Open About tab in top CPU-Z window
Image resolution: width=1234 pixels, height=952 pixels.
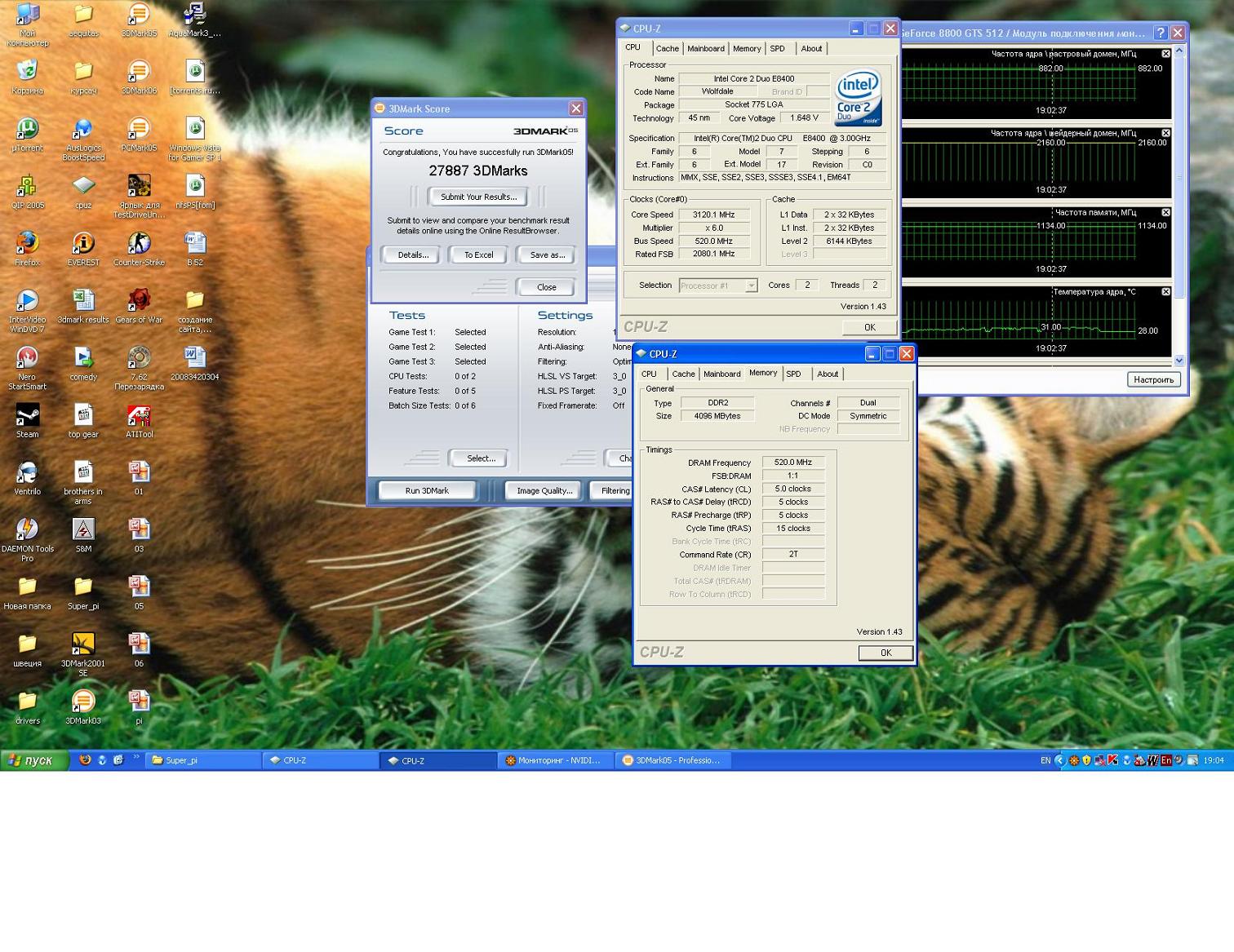[811, 49]
